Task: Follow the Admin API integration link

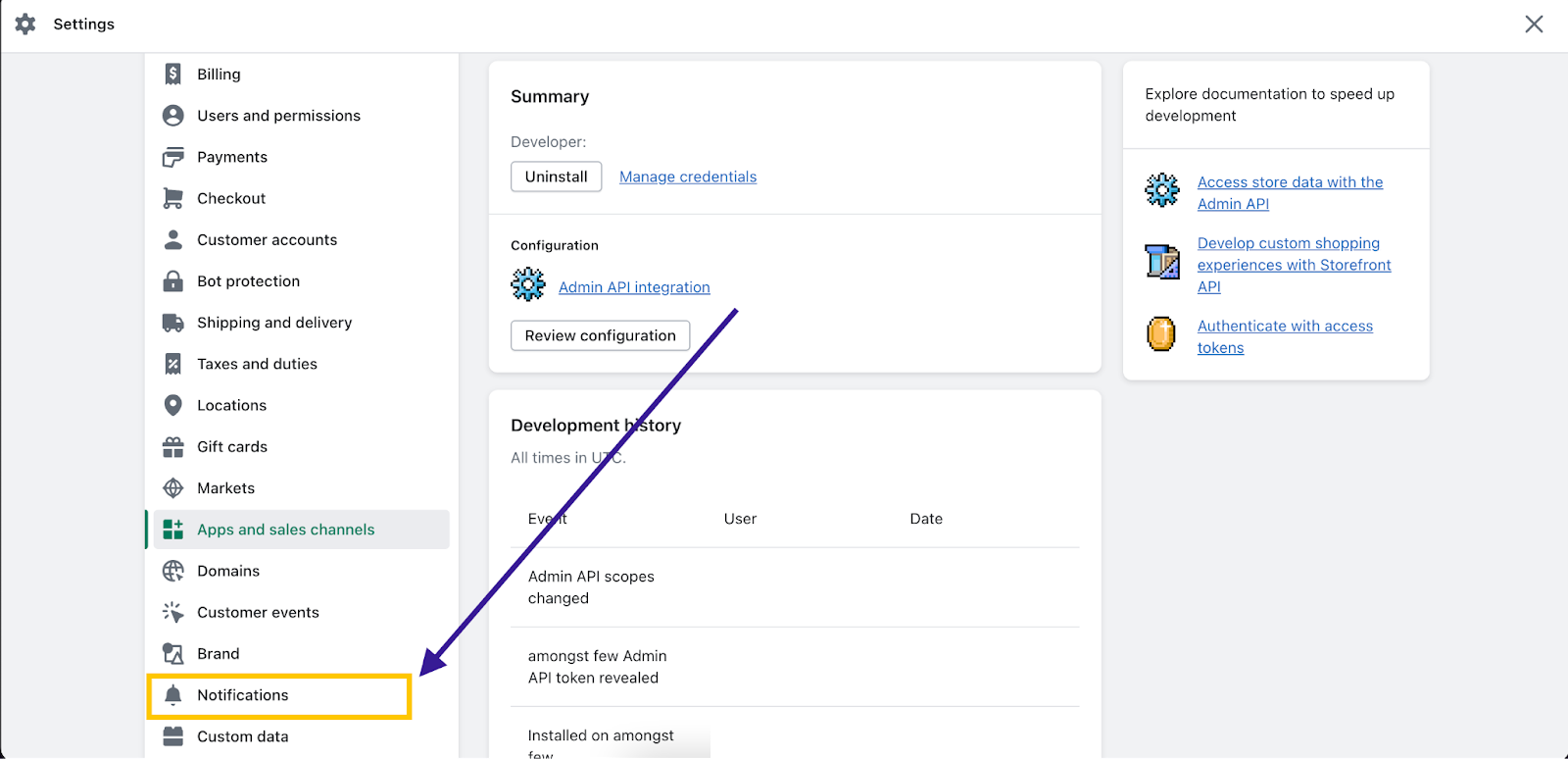Action: [634, 287]
